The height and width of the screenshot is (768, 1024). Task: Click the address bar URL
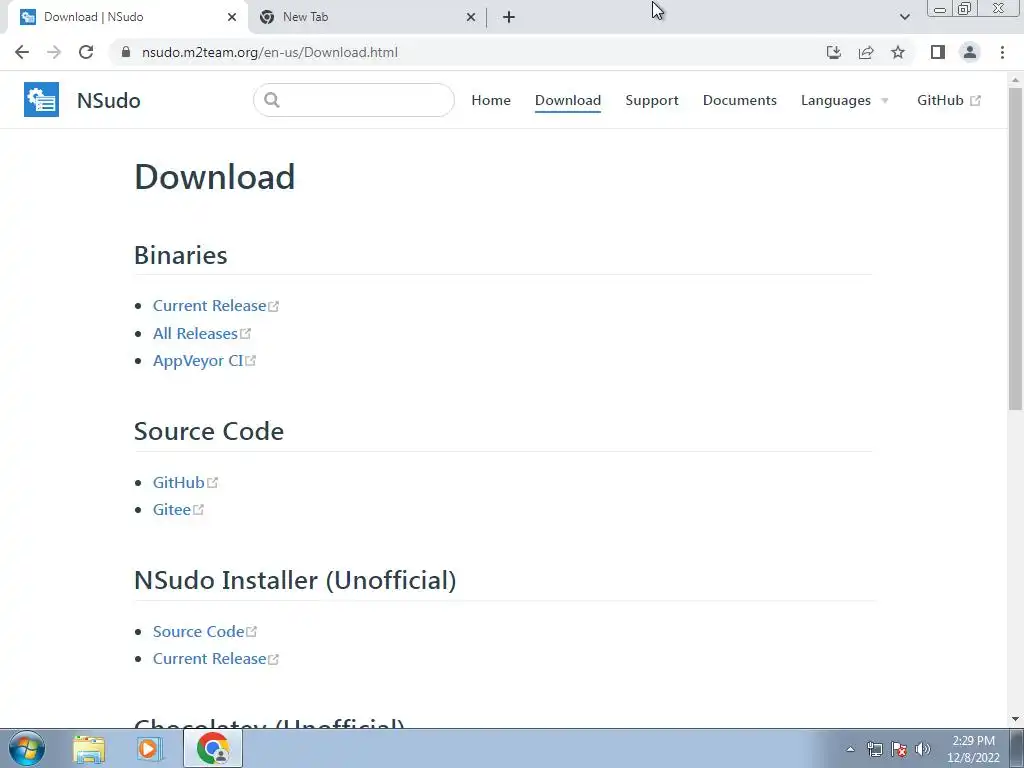(269, 52)
